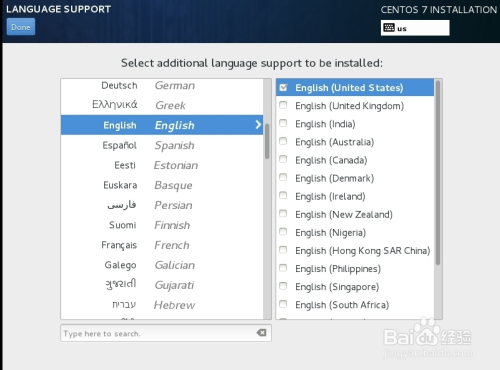The height and width of the screenshot is (370, 500).
Task: Select Galego Galician language row
Action: tap(162, 265)
